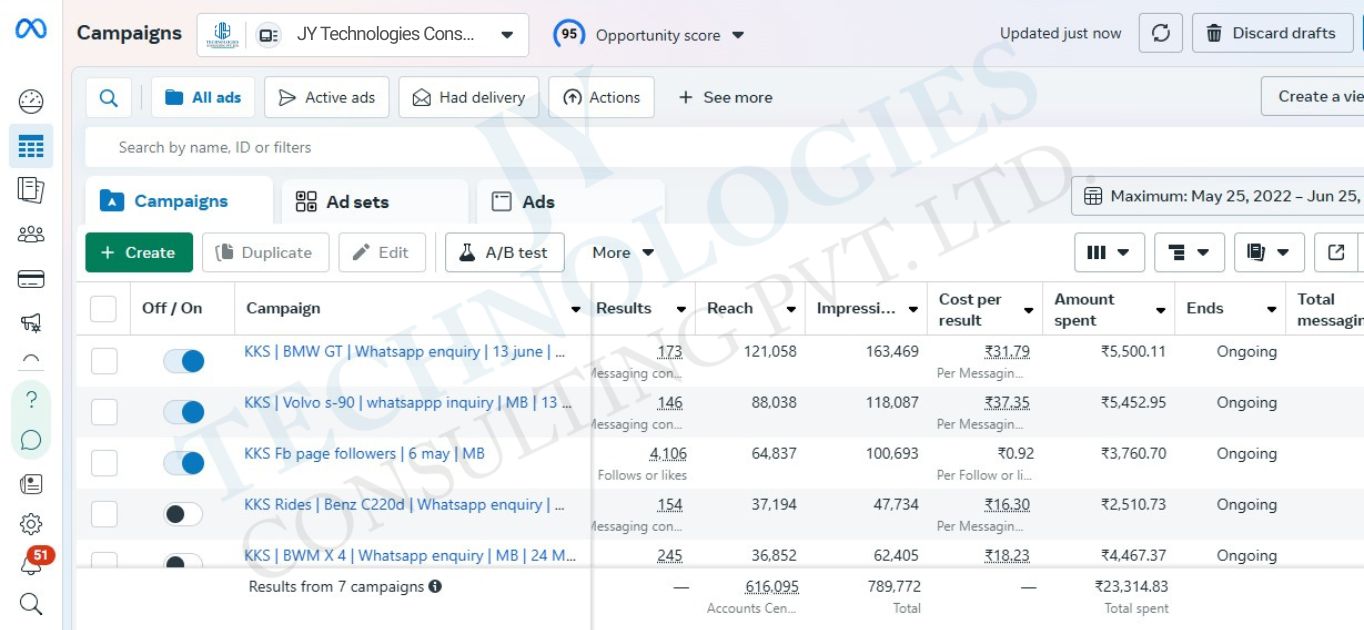Open the Reach column header menu

791,309
